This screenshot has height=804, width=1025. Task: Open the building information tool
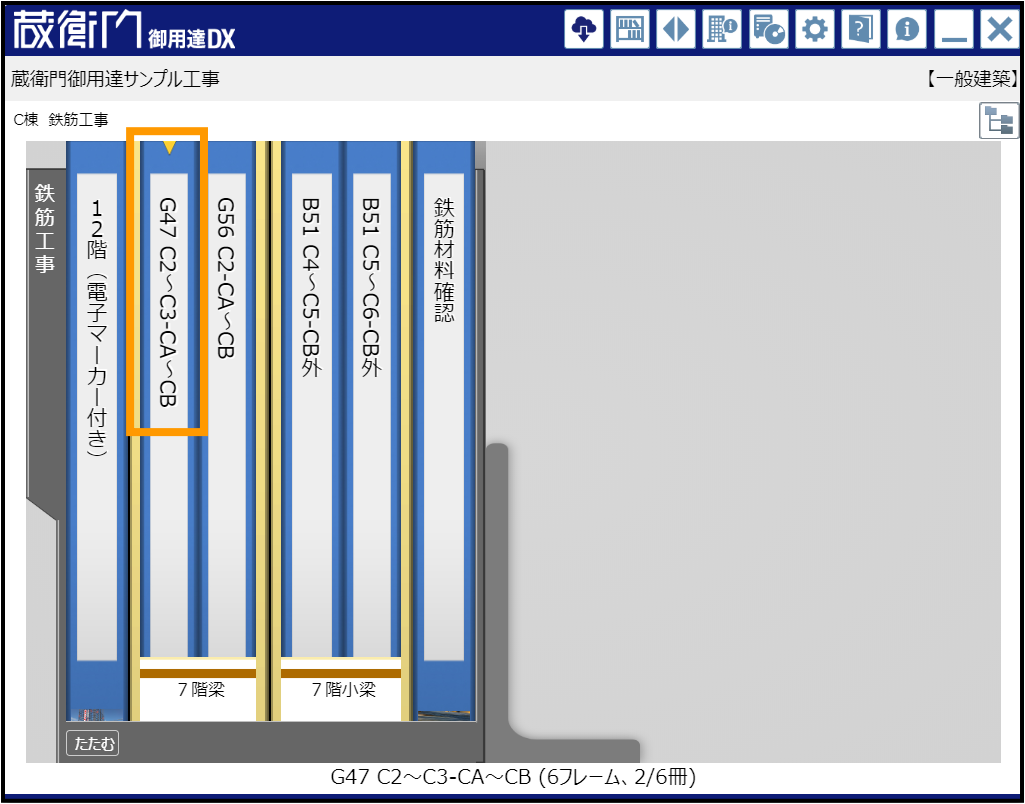[x=721, y=29]
